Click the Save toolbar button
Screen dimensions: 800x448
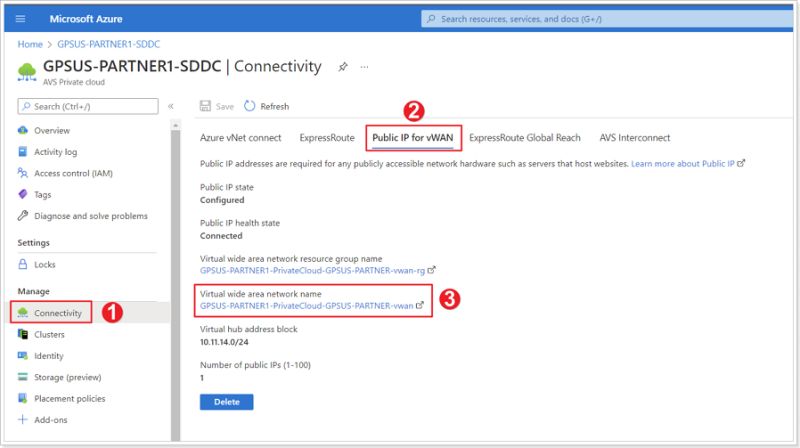[217, 106]
